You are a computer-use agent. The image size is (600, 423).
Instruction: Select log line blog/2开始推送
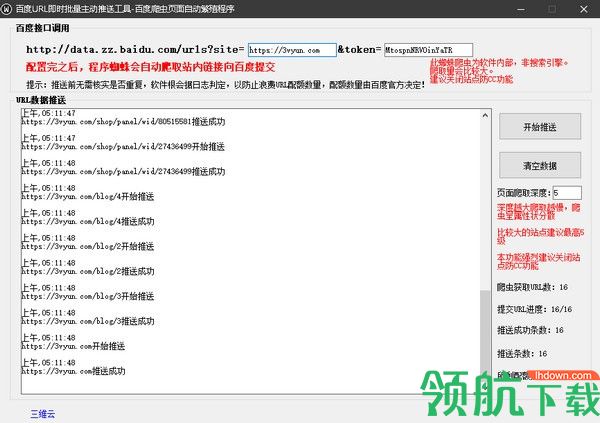tap(88, 247)
